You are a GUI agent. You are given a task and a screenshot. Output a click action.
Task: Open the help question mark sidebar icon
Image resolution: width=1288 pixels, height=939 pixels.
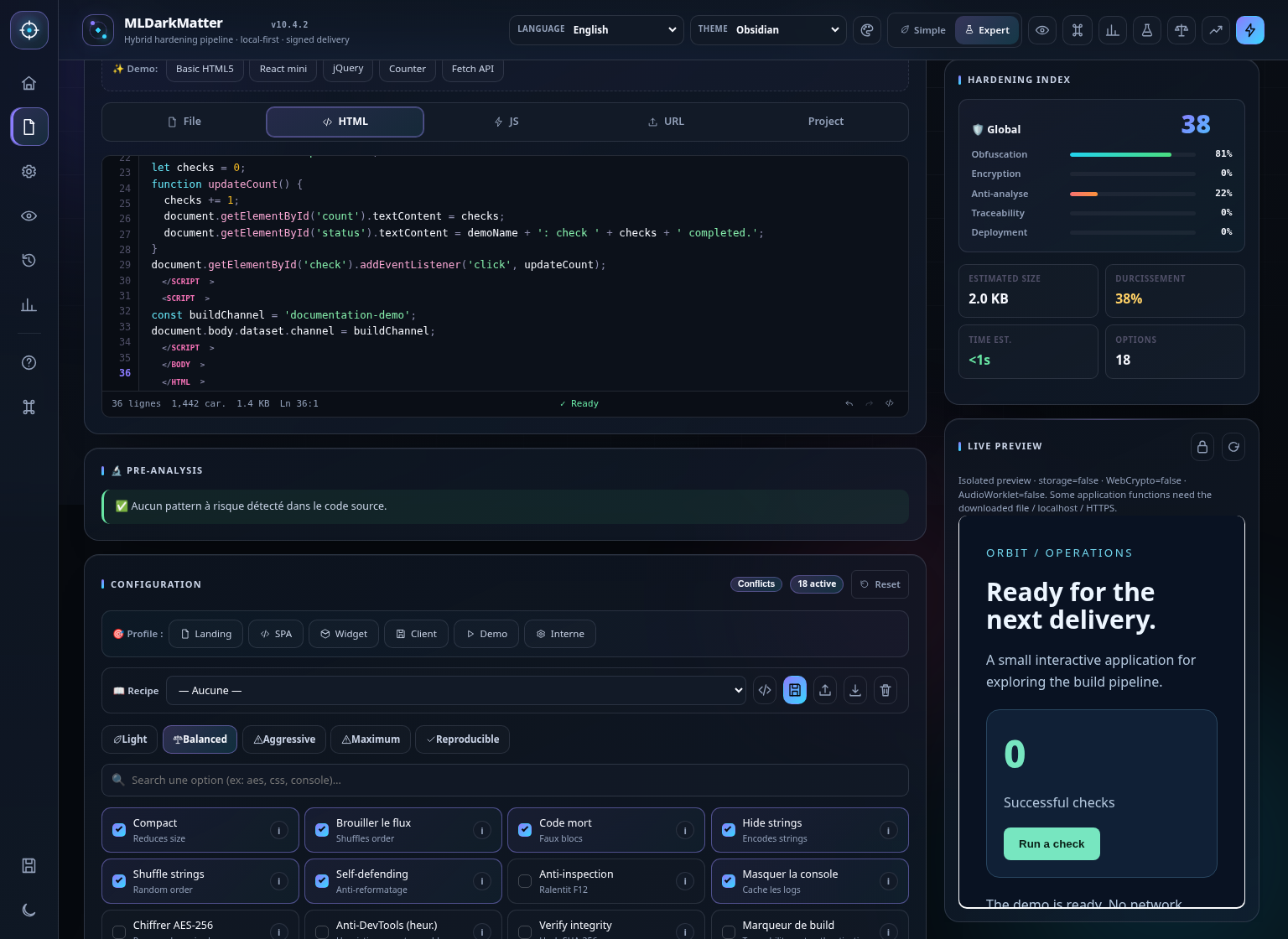click(x=29, y=362)
